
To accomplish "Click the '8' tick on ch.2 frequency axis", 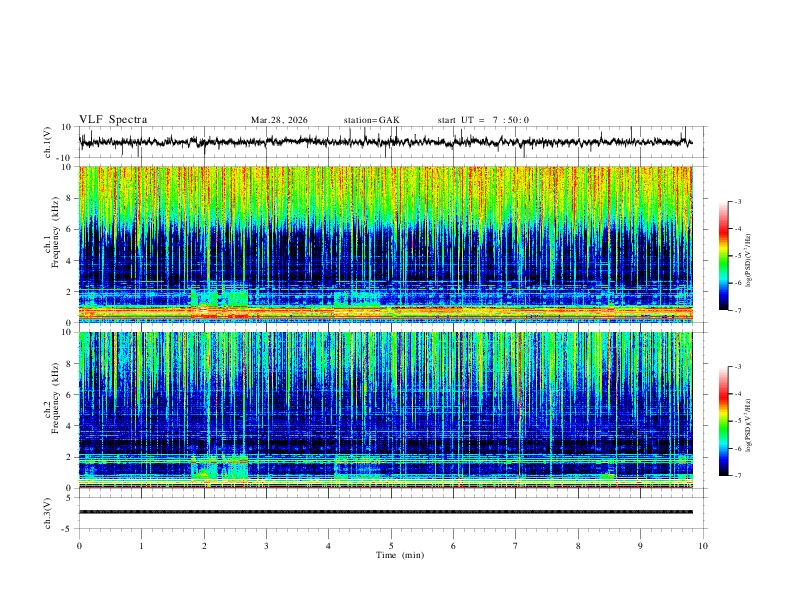I will pos(69,364).
